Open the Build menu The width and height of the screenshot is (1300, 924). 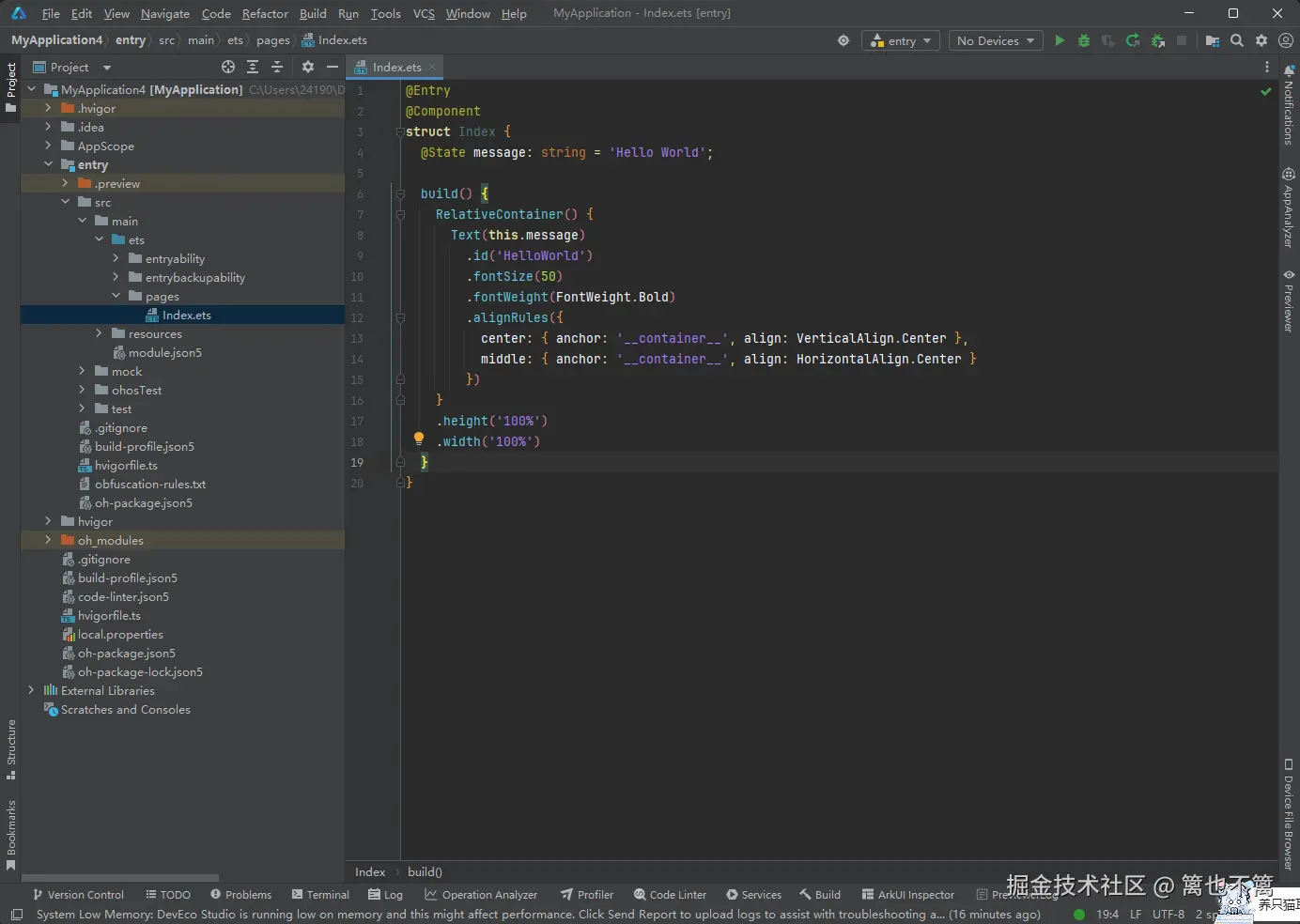coord(313,13)
